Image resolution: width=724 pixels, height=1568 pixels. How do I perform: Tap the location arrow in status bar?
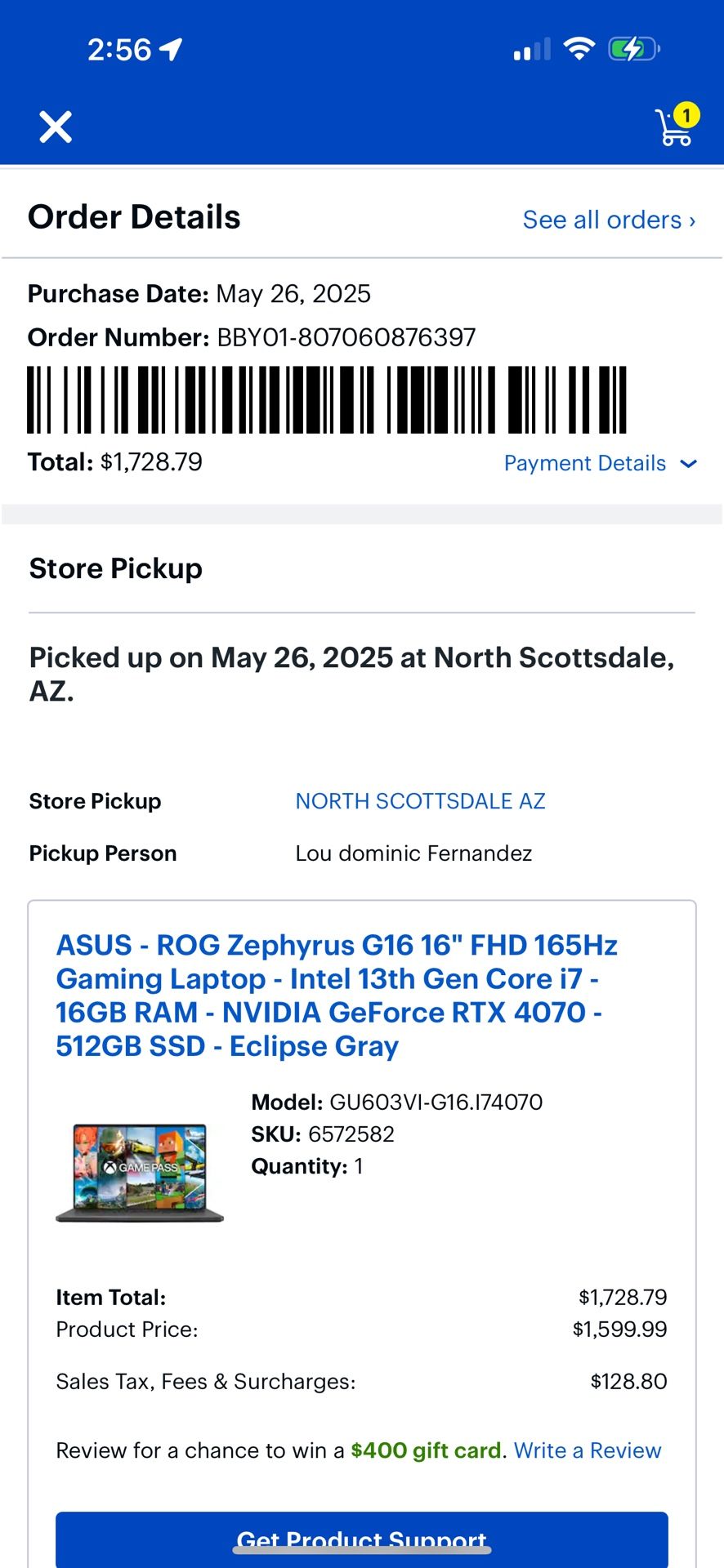tap(171, 50)
